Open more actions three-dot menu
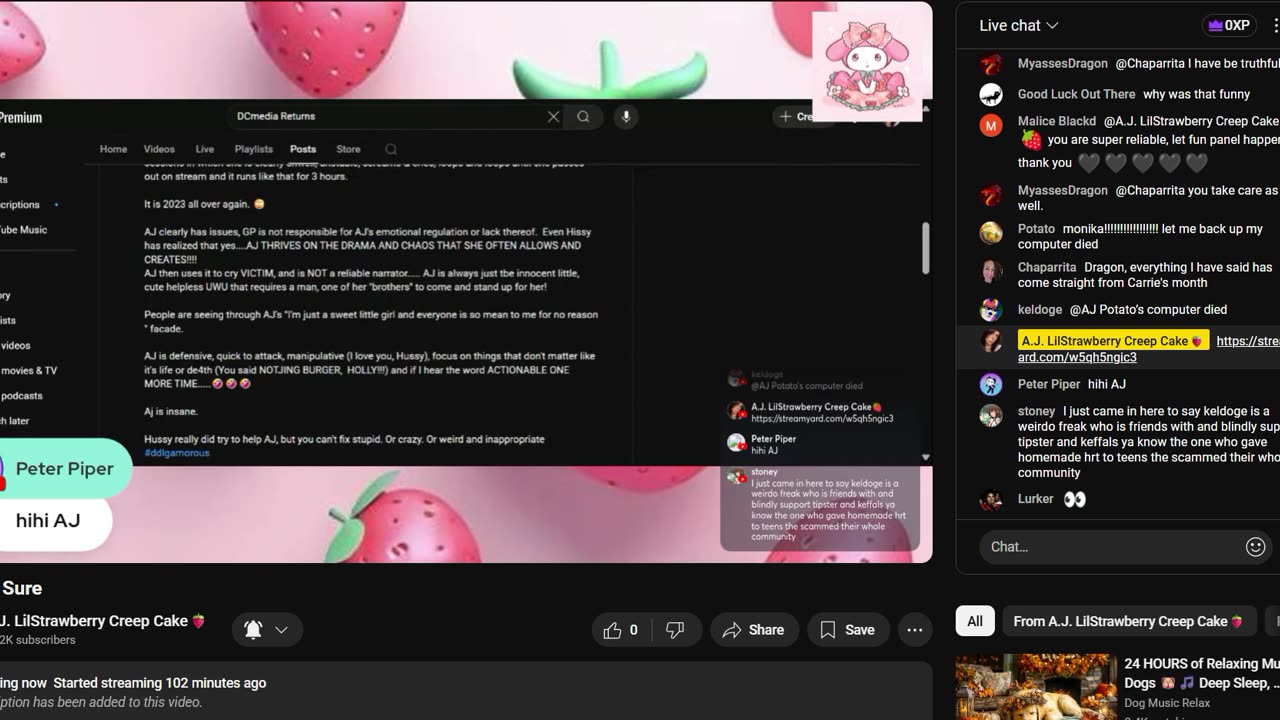 pyautogui.click(x=915, y=630)
